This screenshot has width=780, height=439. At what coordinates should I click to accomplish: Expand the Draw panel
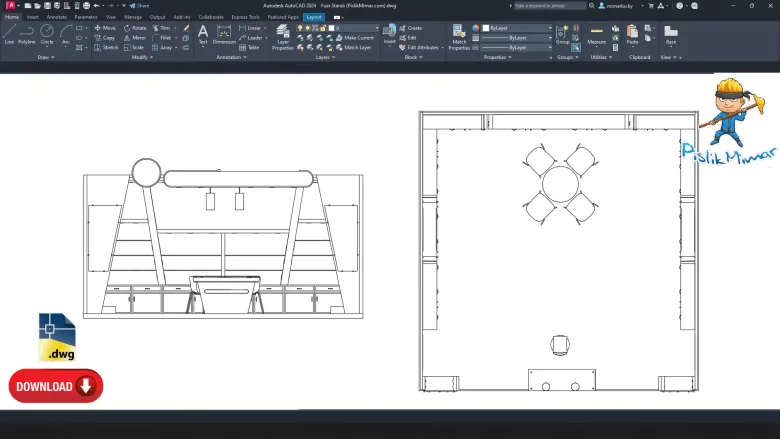click(x=46, y=57)
